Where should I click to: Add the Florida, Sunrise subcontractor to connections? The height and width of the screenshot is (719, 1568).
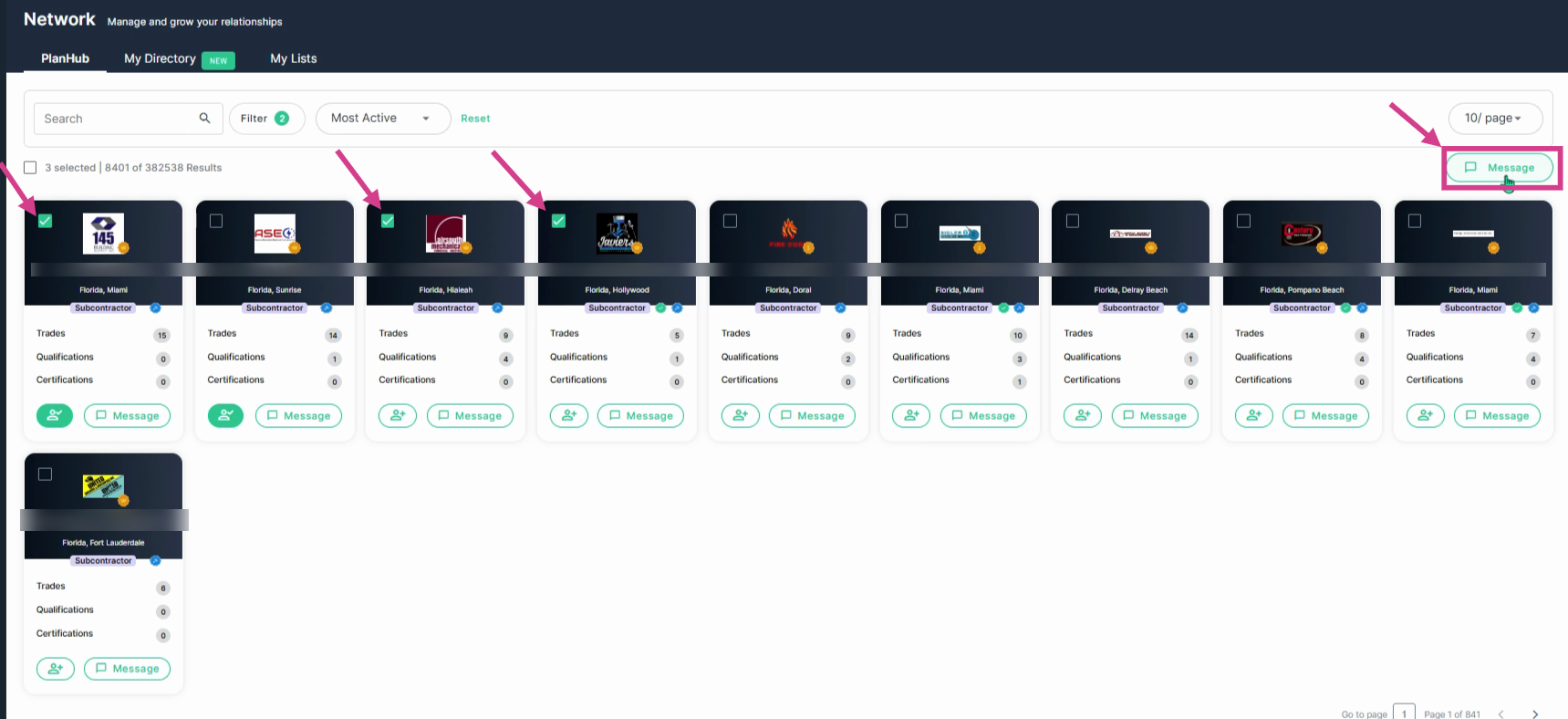[x=225, y=416]
